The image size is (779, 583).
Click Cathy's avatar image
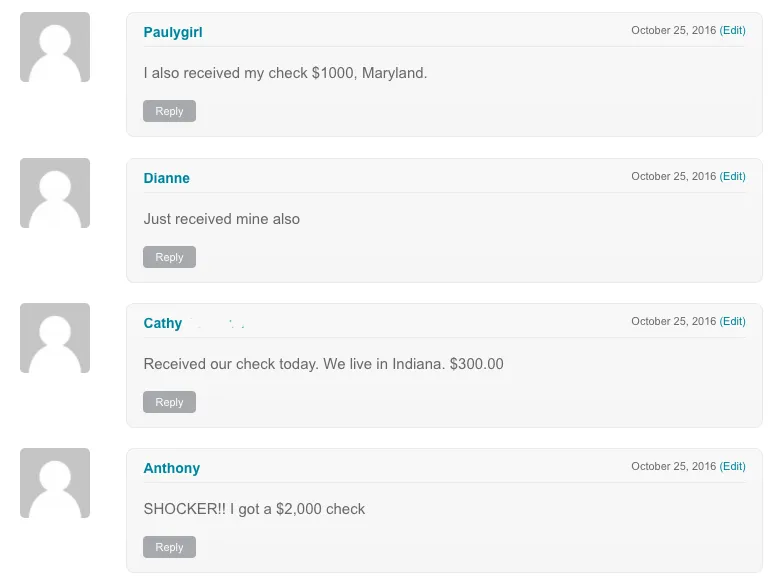(x=55, y=338)
